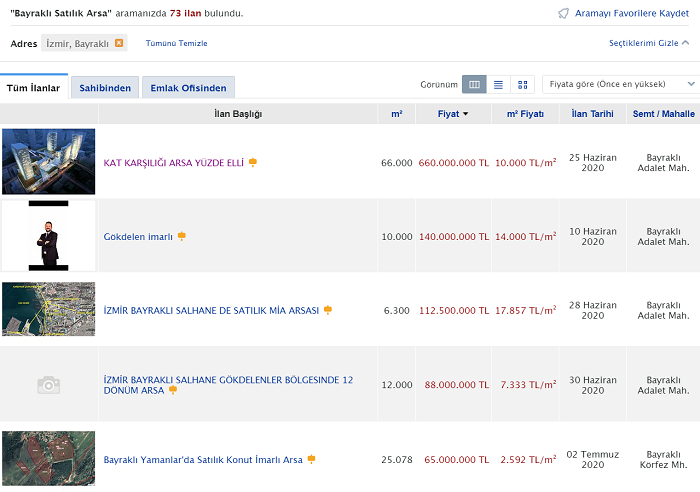Click badge icon beside Gökdelen imarlı listing
The height and width of the screenshot is (492, 700).
pos(182,236)
